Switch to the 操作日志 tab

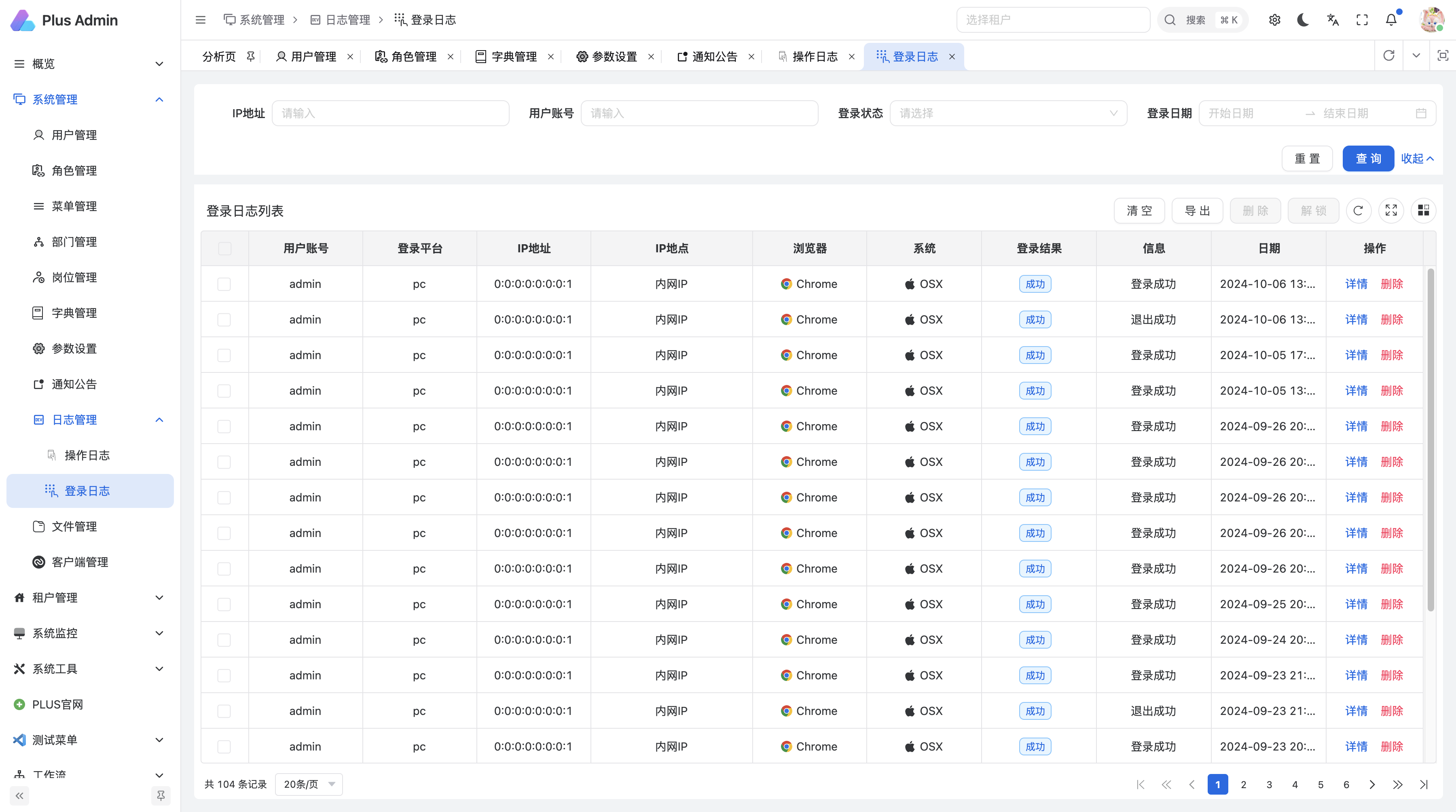815,57
